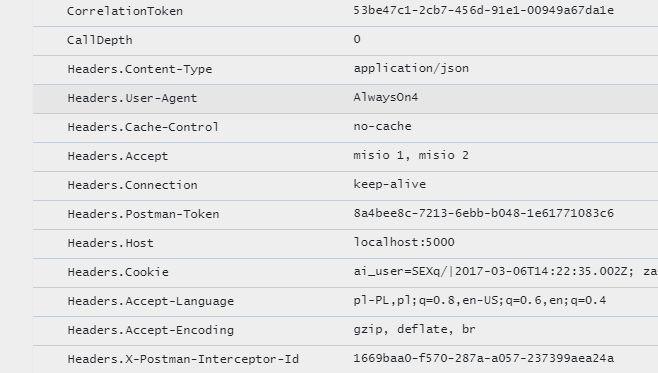Select Headers.Postman-Token property name
658x373 pixels.
(x=144, y=214)
